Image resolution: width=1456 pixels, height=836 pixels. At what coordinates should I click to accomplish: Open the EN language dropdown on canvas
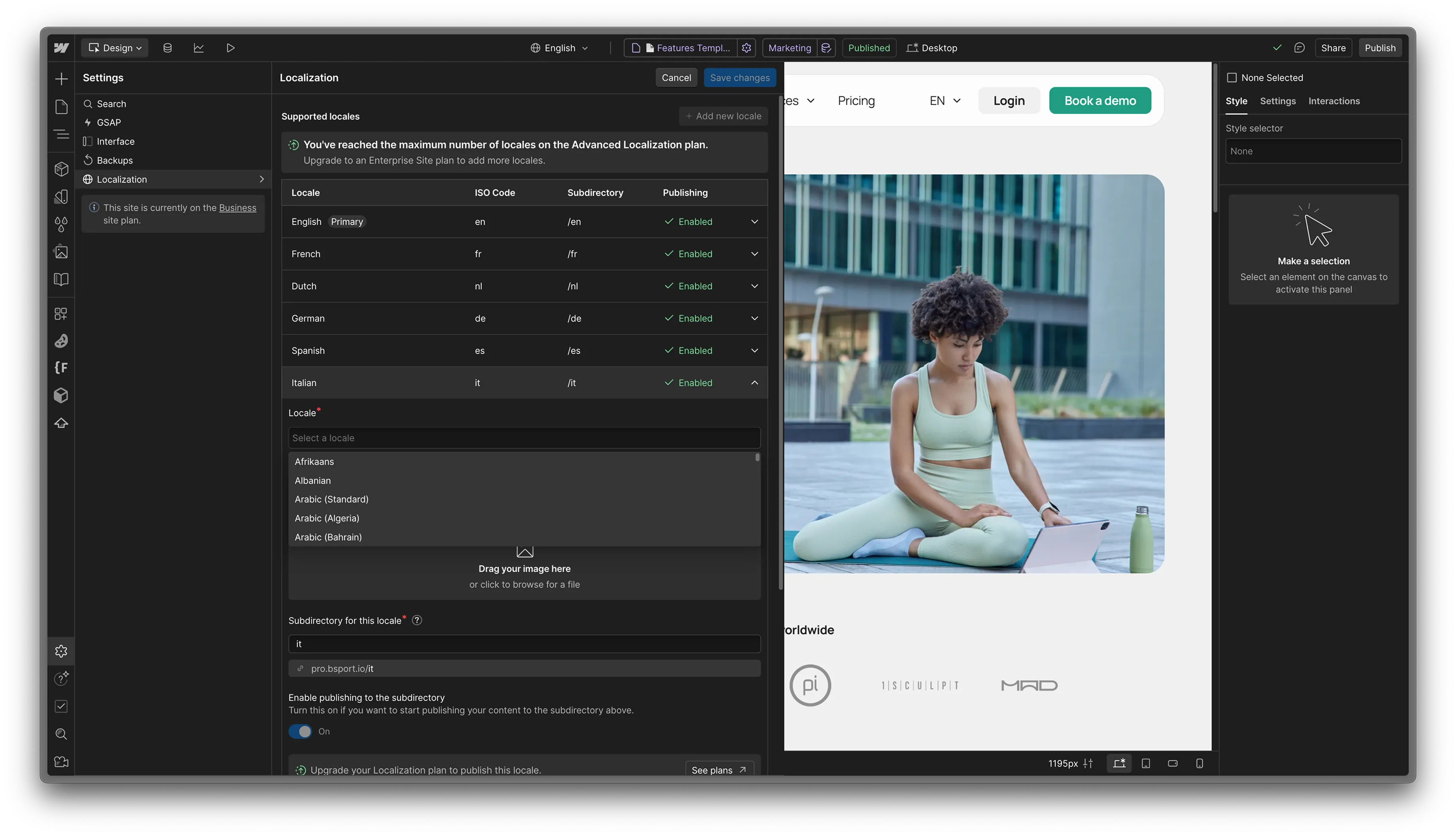coord(945,101)
